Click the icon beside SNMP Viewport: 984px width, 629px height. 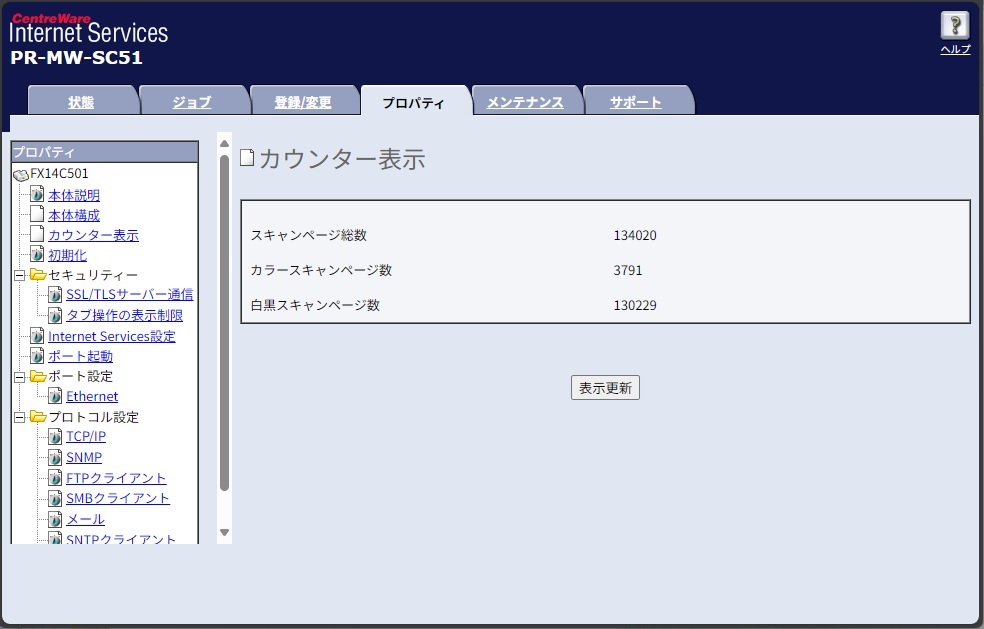point(56,456)
